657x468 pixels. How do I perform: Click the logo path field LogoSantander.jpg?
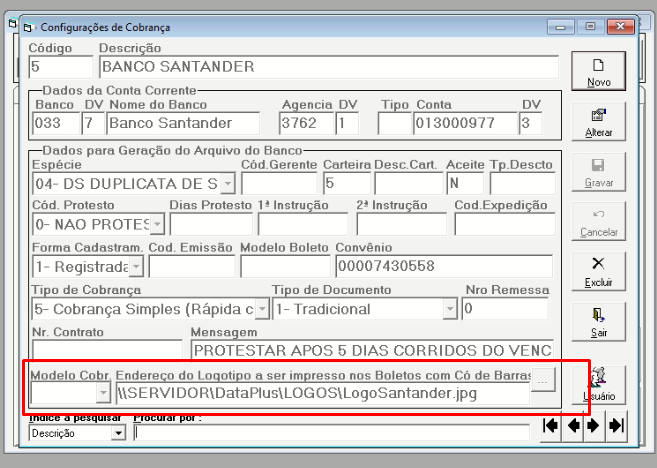click(323, 393)
